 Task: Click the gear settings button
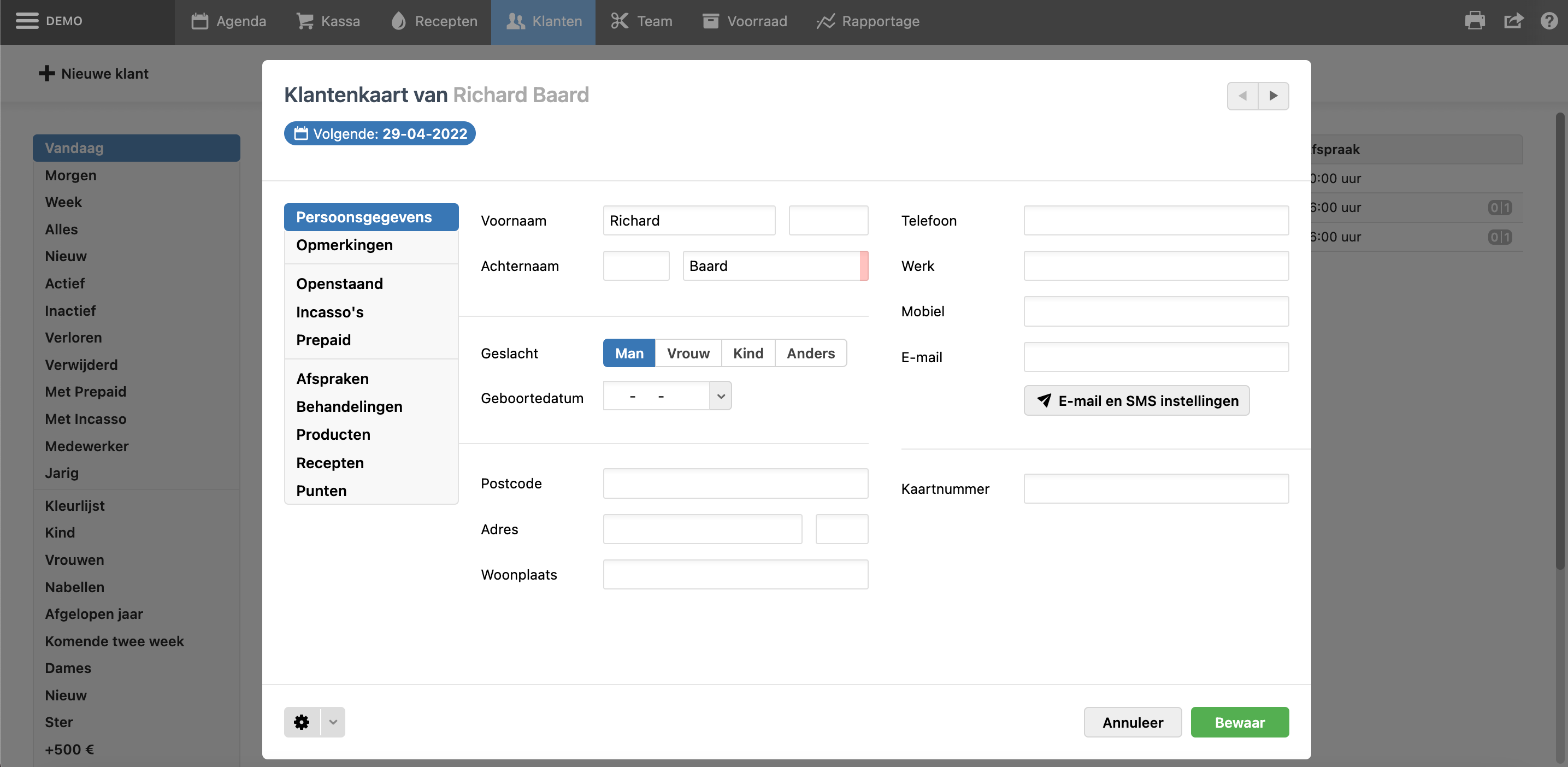click(x=302, y=722)
